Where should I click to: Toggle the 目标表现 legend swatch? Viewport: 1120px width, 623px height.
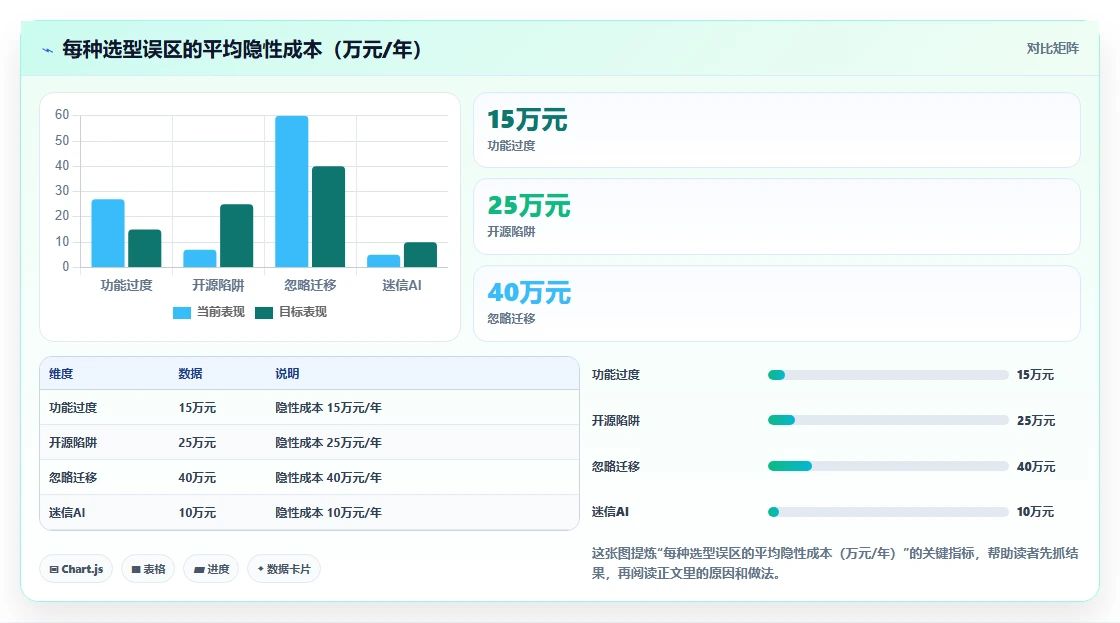pos(264,312)
